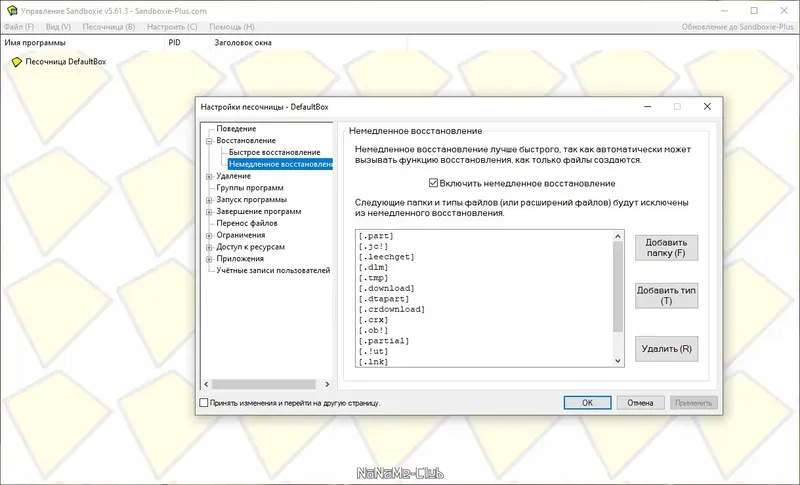Select Приложения label in the tree
Screen dimensions: 800x485
[240, 259]
